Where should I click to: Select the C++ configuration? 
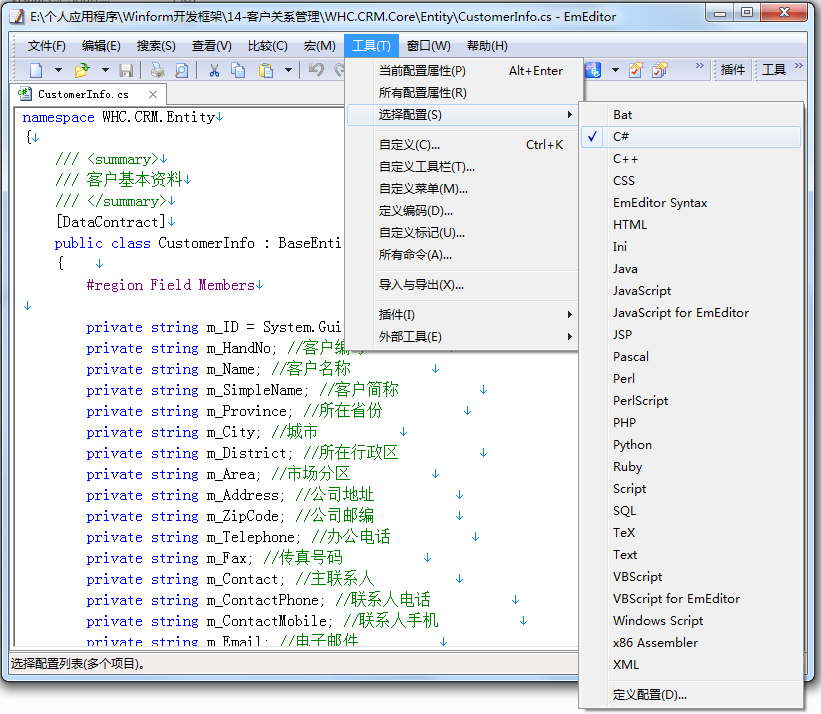coord(691,159)
